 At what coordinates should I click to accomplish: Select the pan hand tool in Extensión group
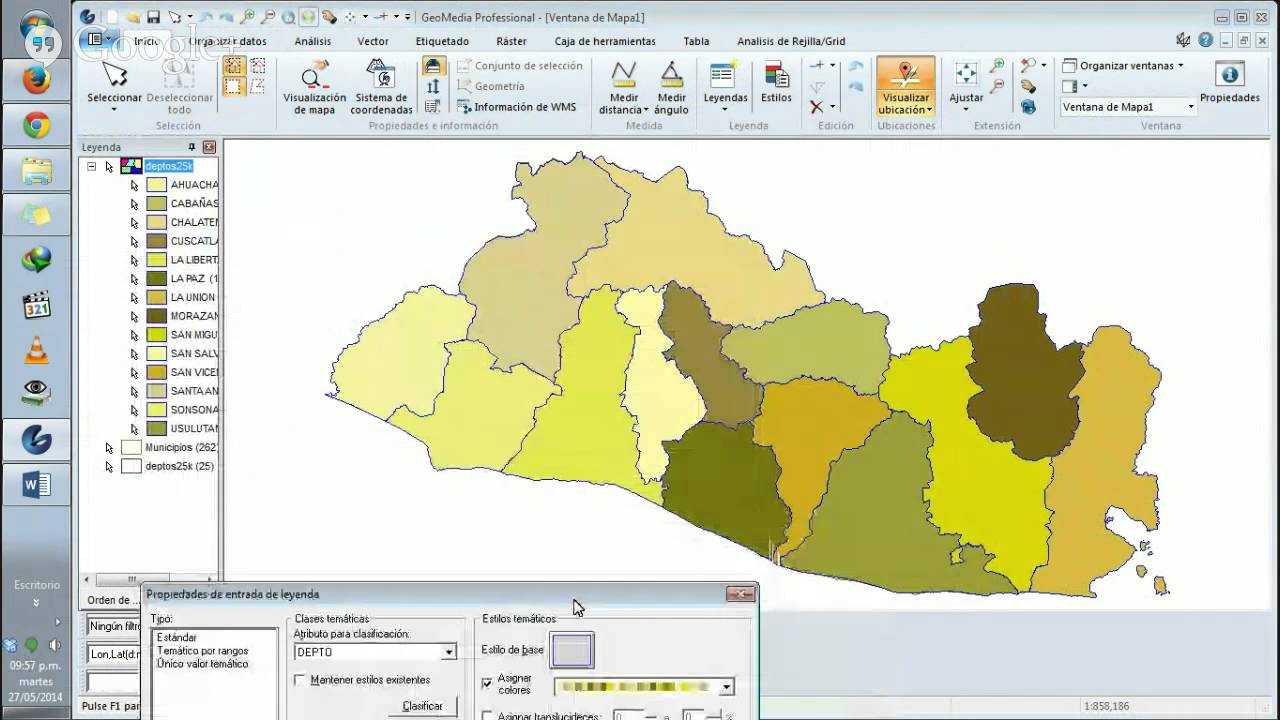(x=1028, y=86)
